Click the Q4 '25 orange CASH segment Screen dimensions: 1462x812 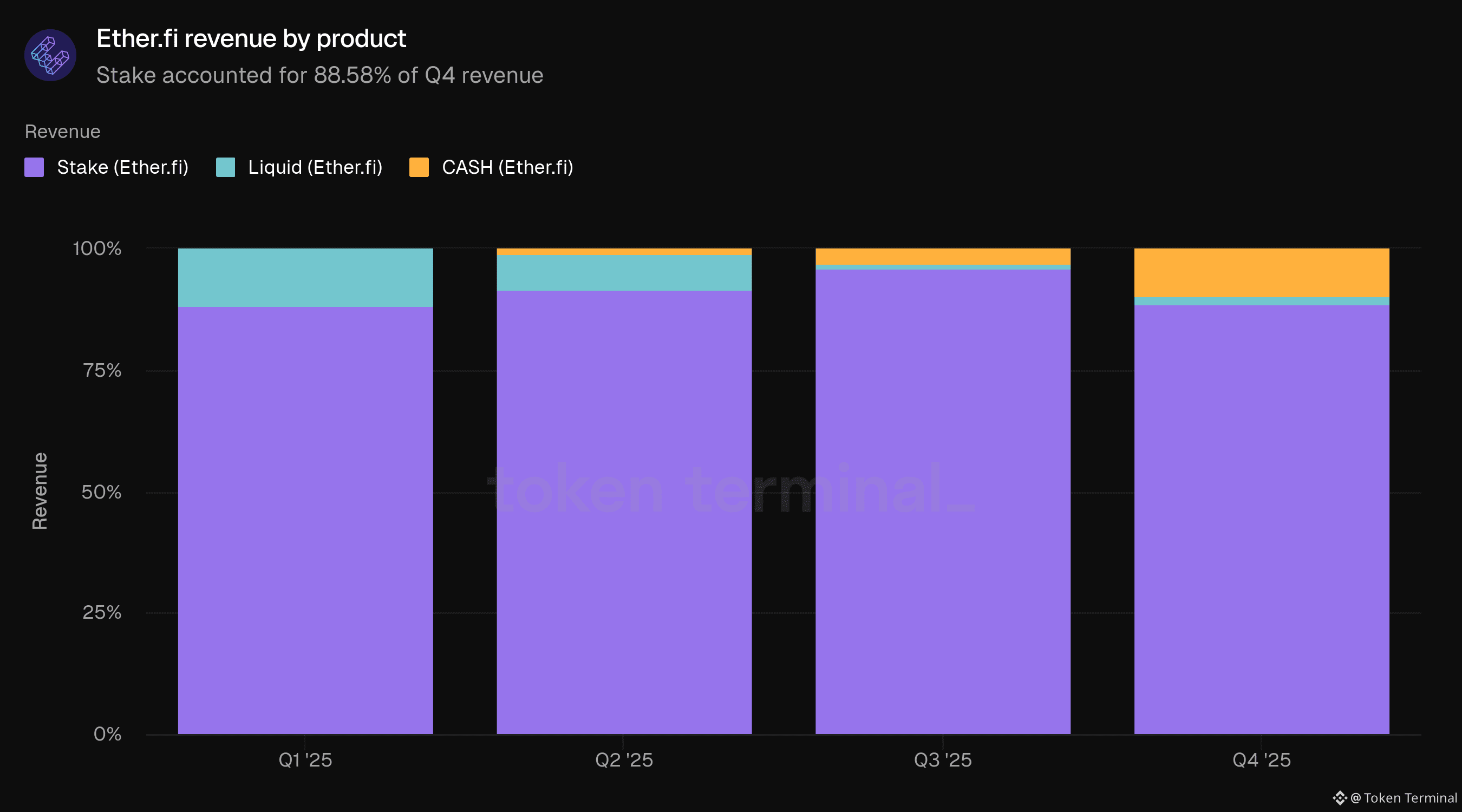1261,272
